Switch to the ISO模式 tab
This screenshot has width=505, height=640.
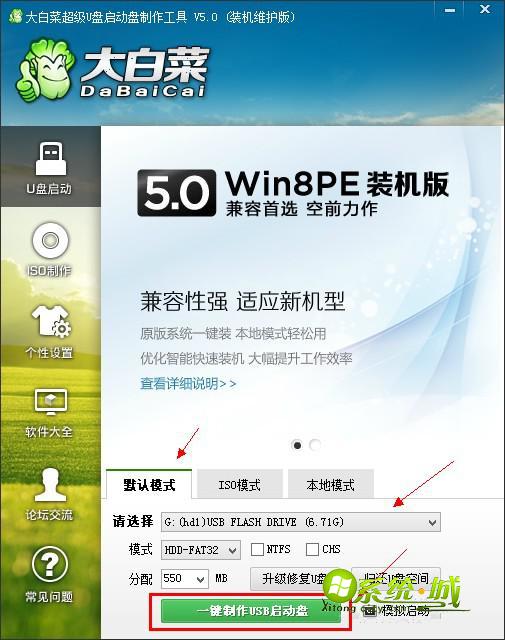point(240,484)
